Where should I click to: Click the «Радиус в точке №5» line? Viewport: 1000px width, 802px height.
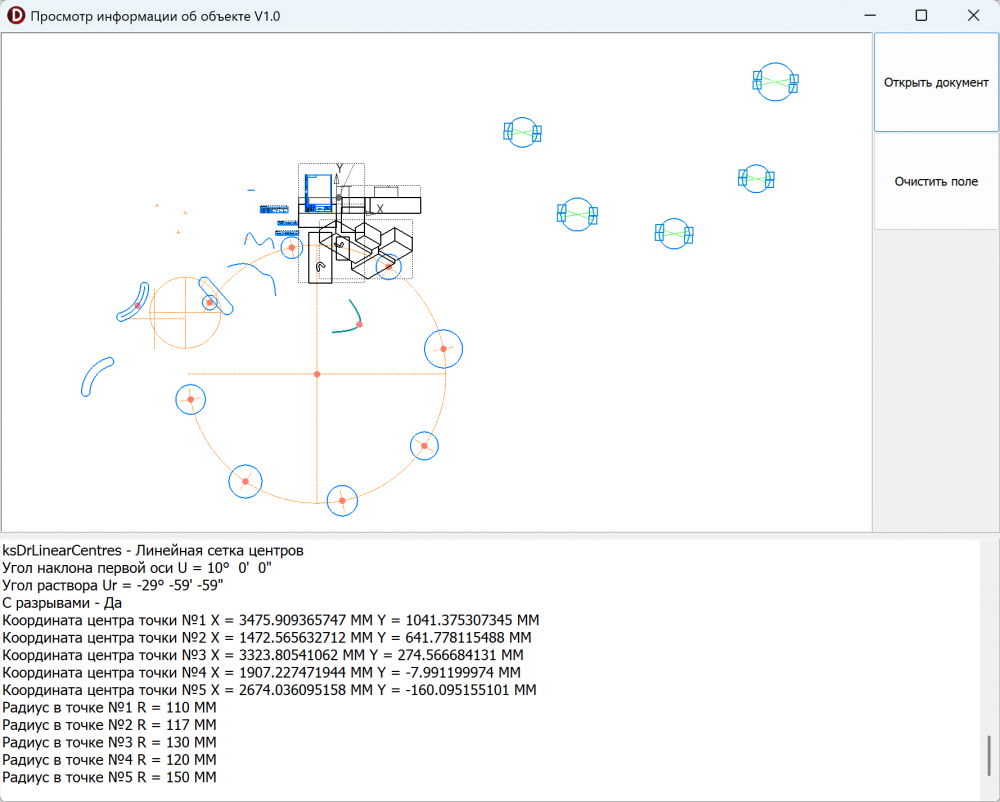[x=109, y=777]
